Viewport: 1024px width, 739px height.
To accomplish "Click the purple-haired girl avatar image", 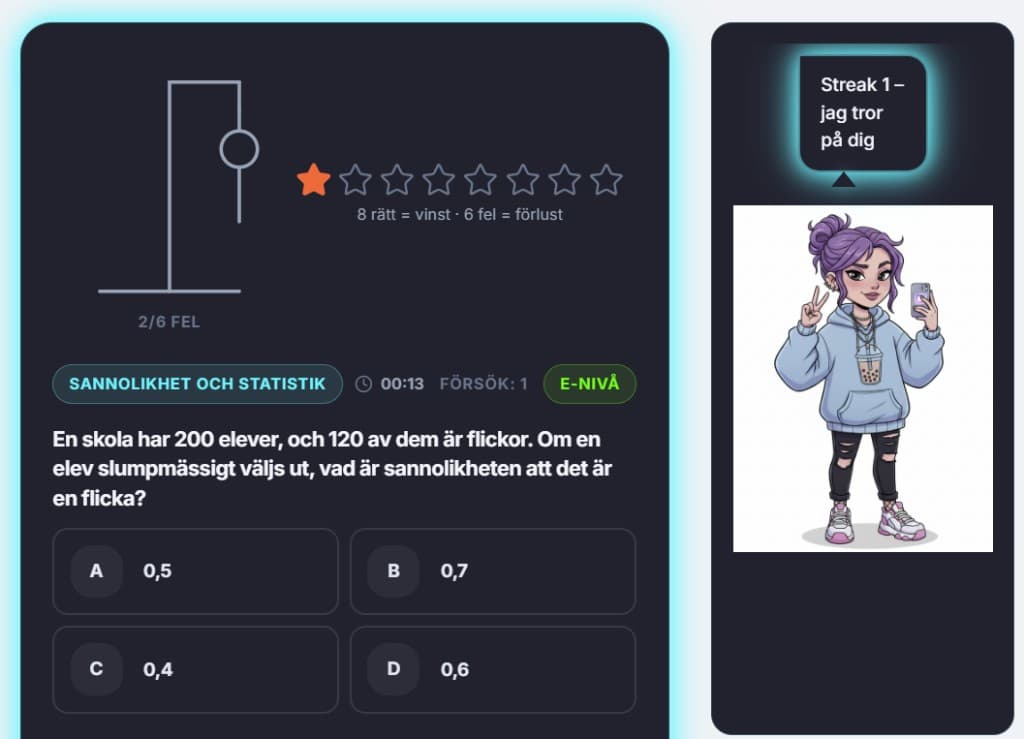I will coord(863,379).
